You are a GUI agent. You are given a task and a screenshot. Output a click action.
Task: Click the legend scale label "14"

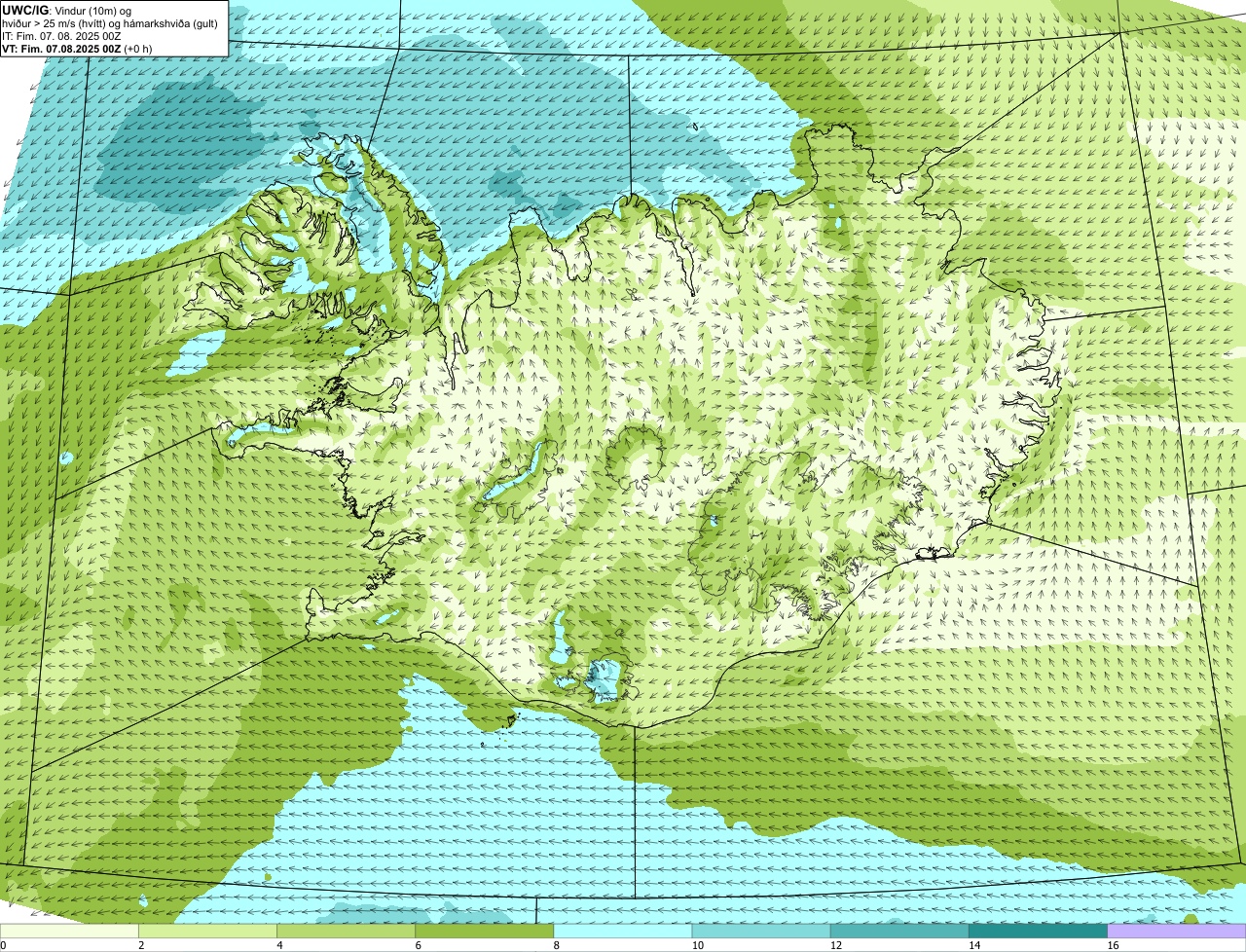pyautogui.click(x=973, y=945)
